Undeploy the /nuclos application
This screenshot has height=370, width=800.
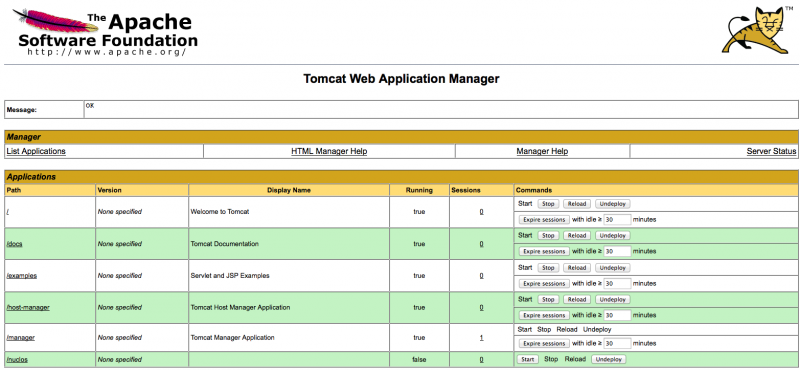pos(609,360)
